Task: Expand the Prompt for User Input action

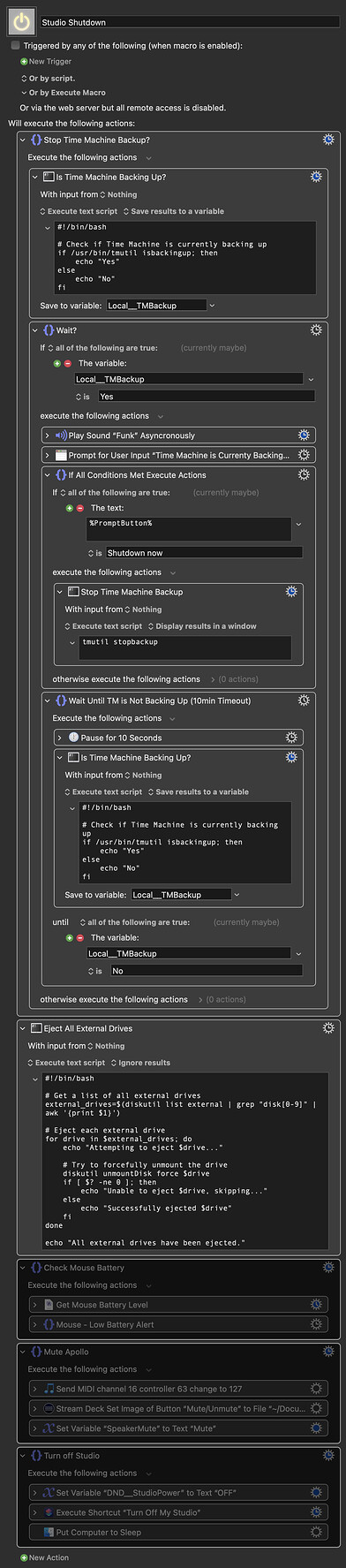Action: coord(48,455)
